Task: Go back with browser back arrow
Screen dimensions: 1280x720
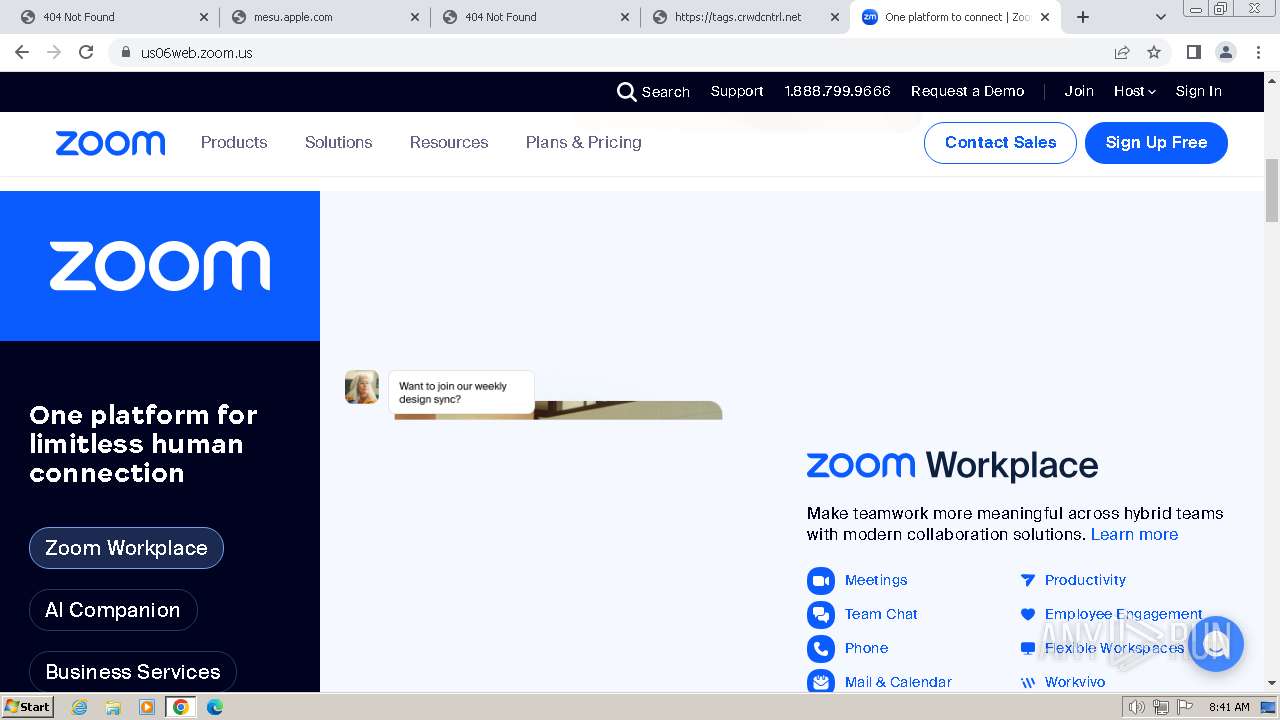Action: [22, 52]
